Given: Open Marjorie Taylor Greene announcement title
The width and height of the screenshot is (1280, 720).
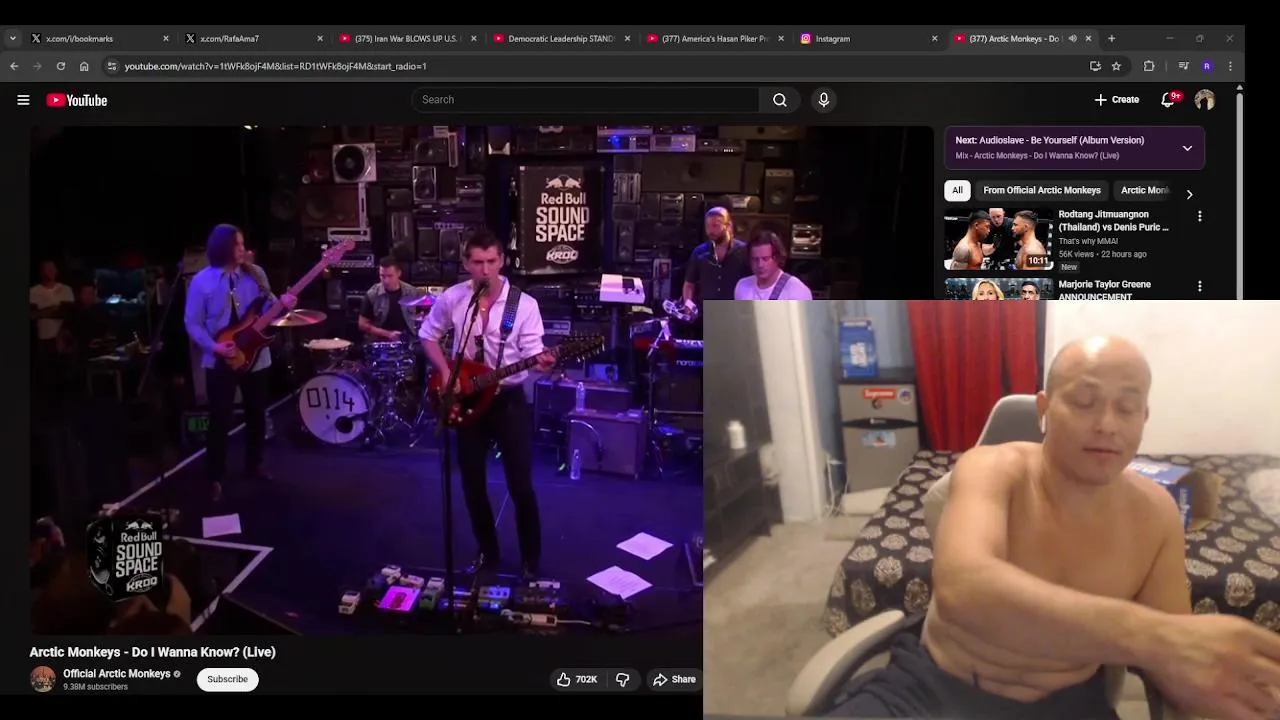Looking at the screenshot, I should click(x=1105, y=290).
